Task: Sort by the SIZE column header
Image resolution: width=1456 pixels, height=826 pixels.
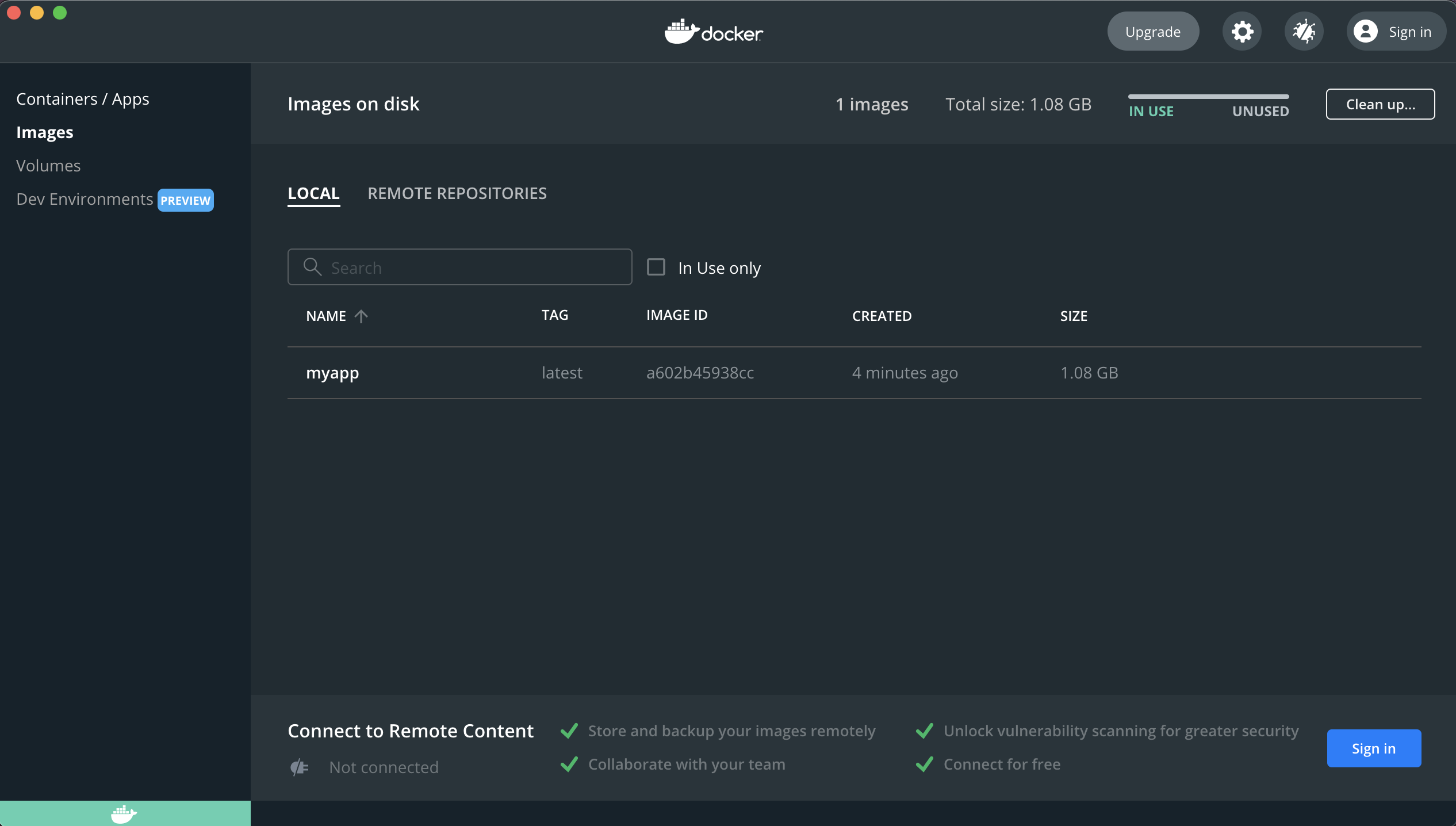Action: coord(1074,316)
